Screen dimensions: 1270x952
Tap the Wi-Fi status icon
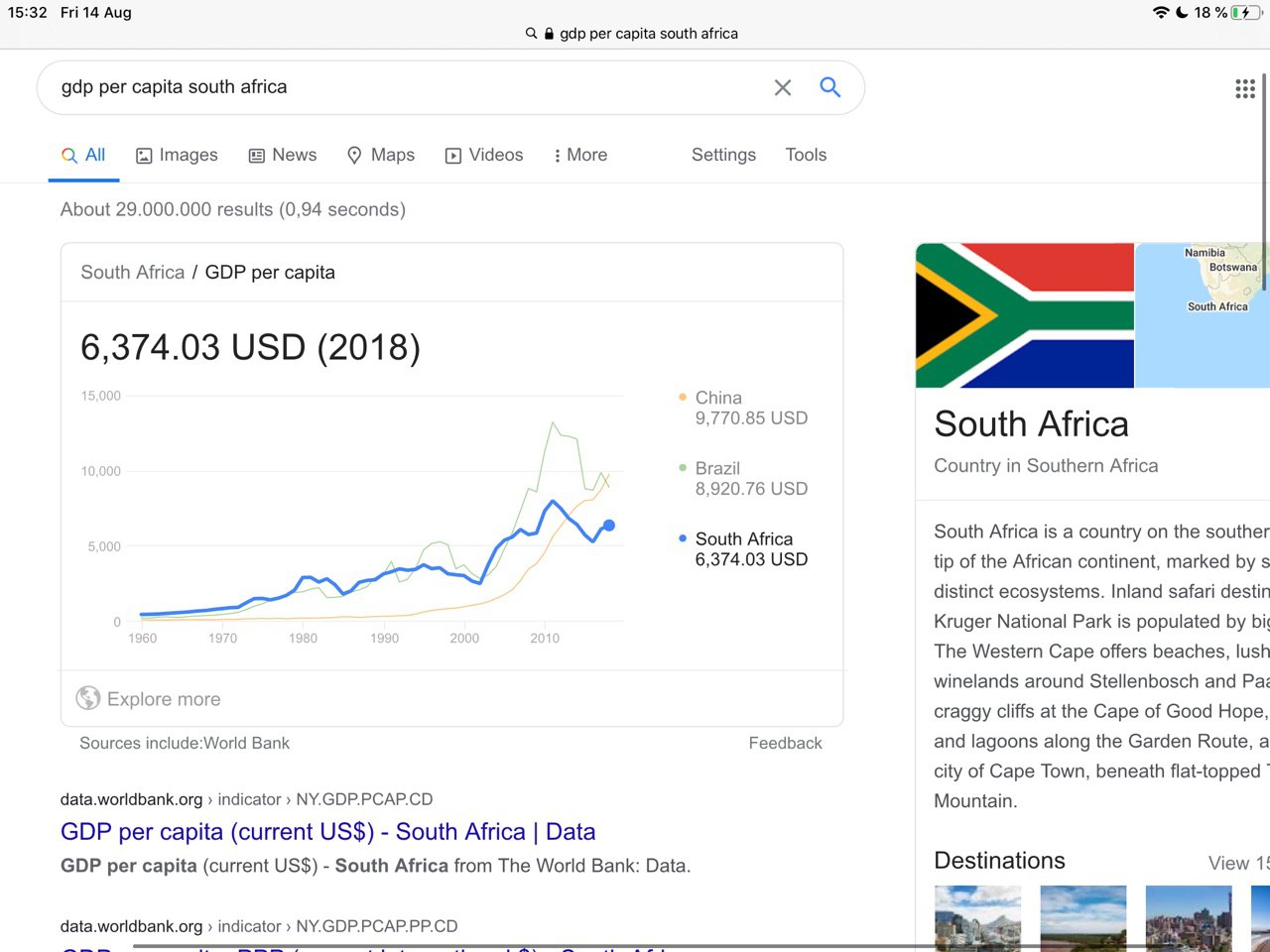(1160, 13)
